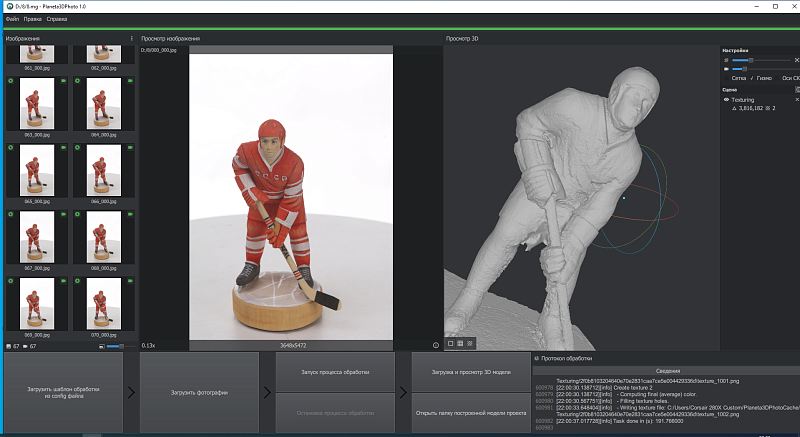This screenshot has width=800, height=437.
Task: Uncheck the Гизмо checkbox
Action: click(x=752, y=78)
